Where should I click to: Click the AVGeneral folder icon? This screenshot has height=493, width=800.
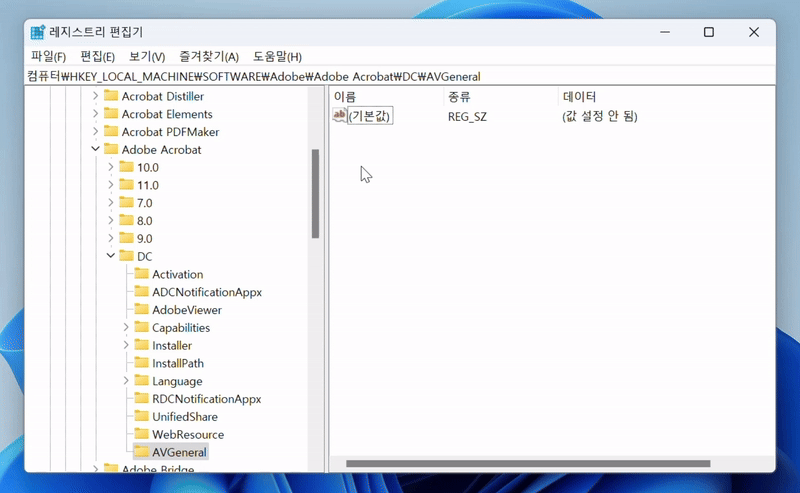[141, 452]
